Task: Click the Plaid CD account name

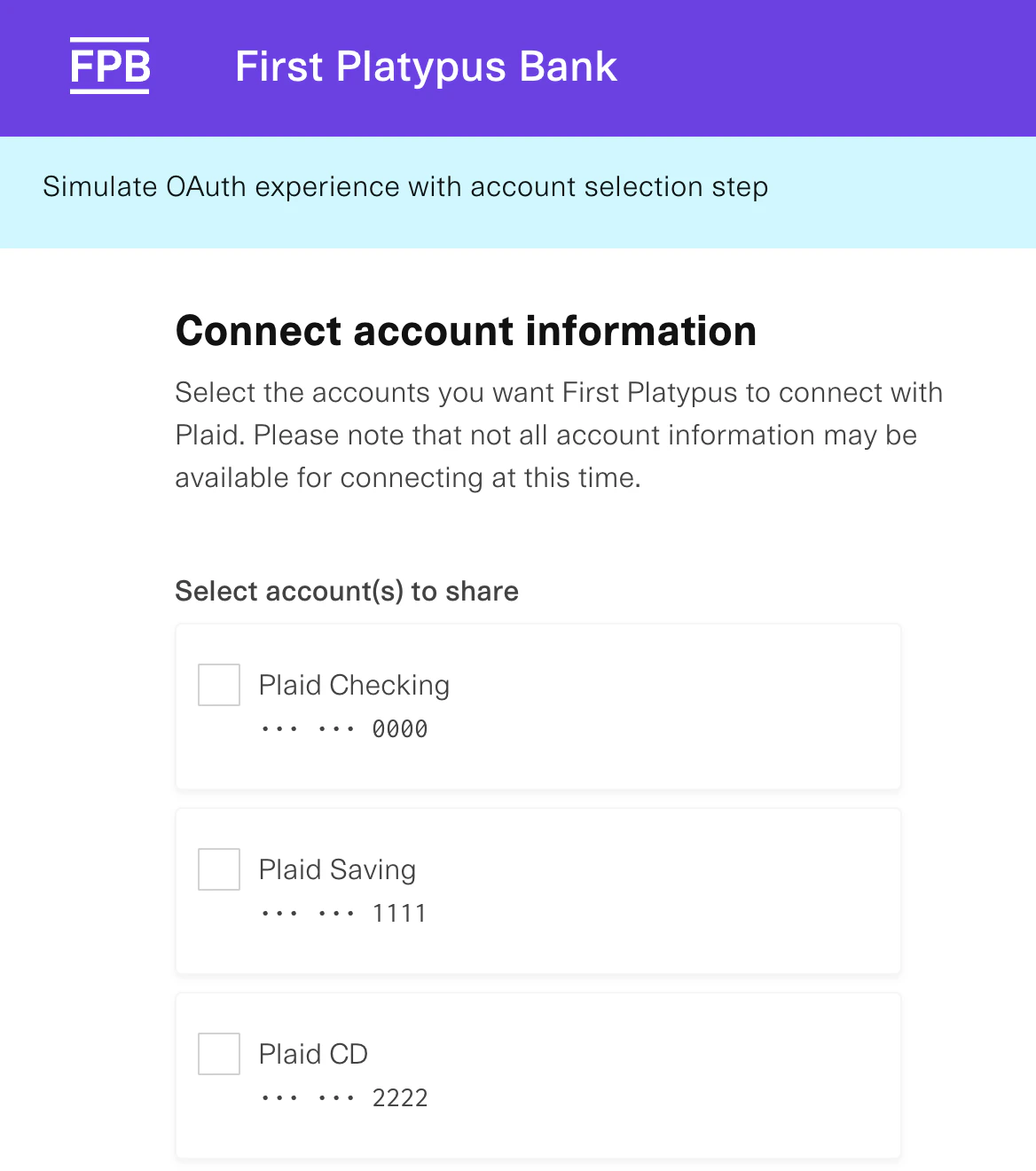Action: (313, 1054)
